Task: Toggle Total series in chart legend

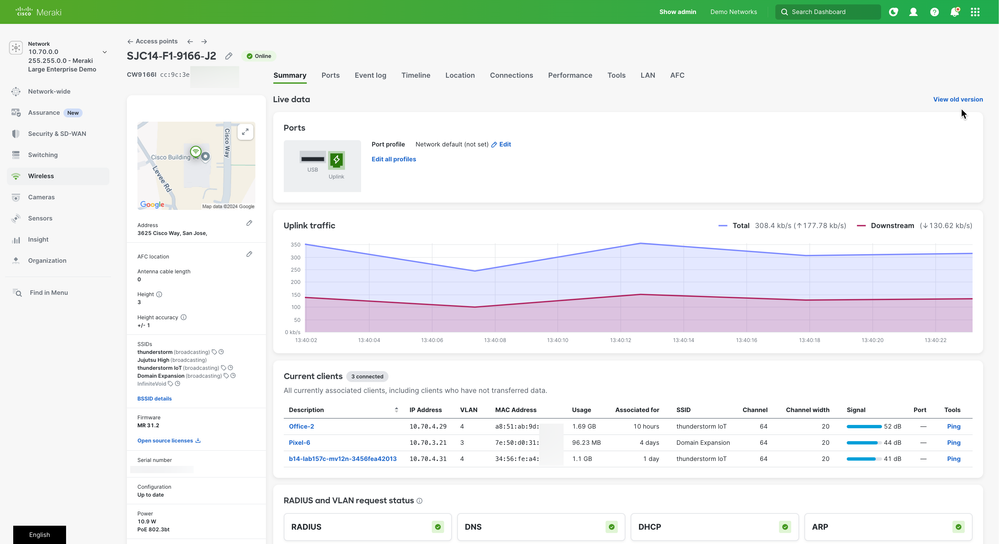Action: pos(740,226)
